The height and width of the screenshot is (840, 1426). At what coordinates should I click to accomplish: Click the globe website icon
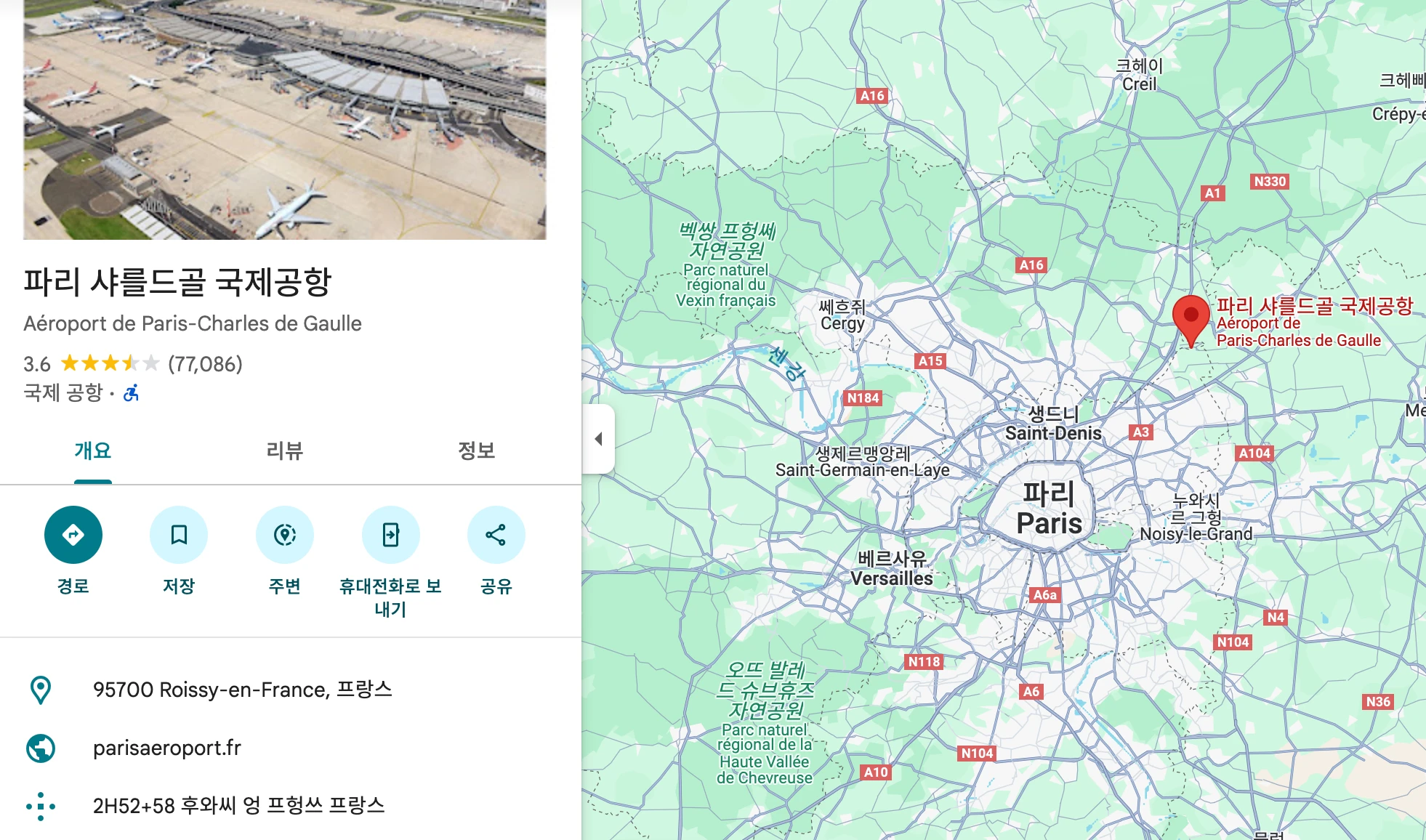pyautogui.click(x=41, y=748)
